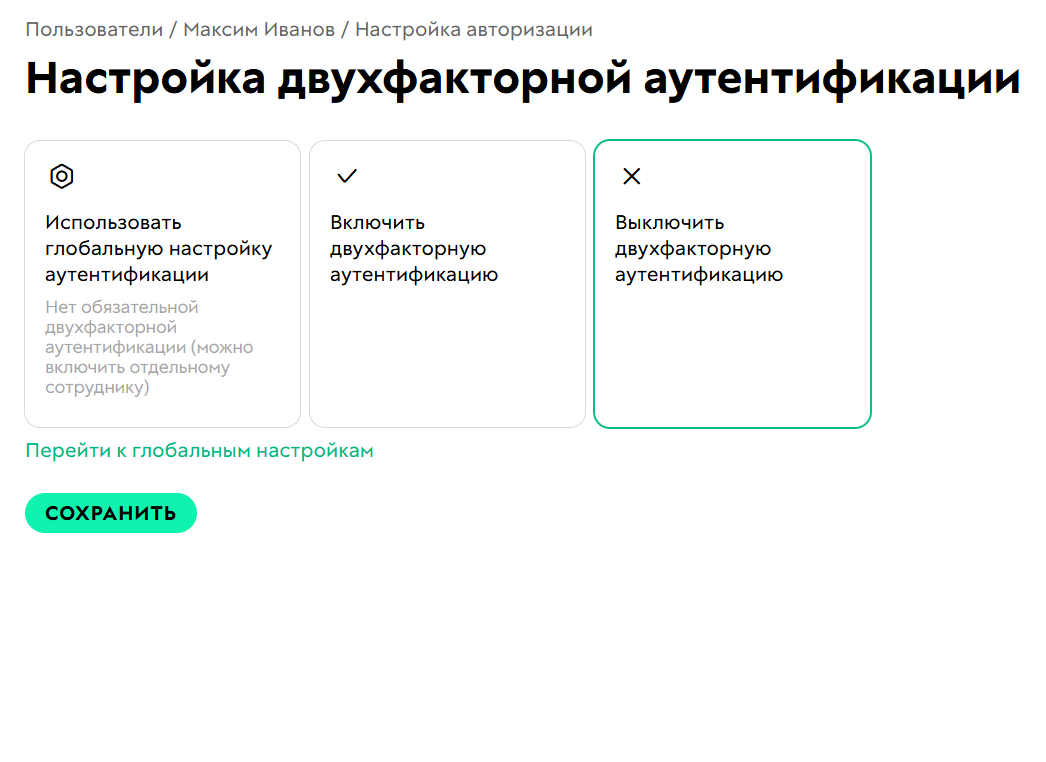Click the icon above 'Включить двухфакторную аутентификацию'
Viewport: 1046px width, 762px height.
pyautogui.click(x=347, y=175)
